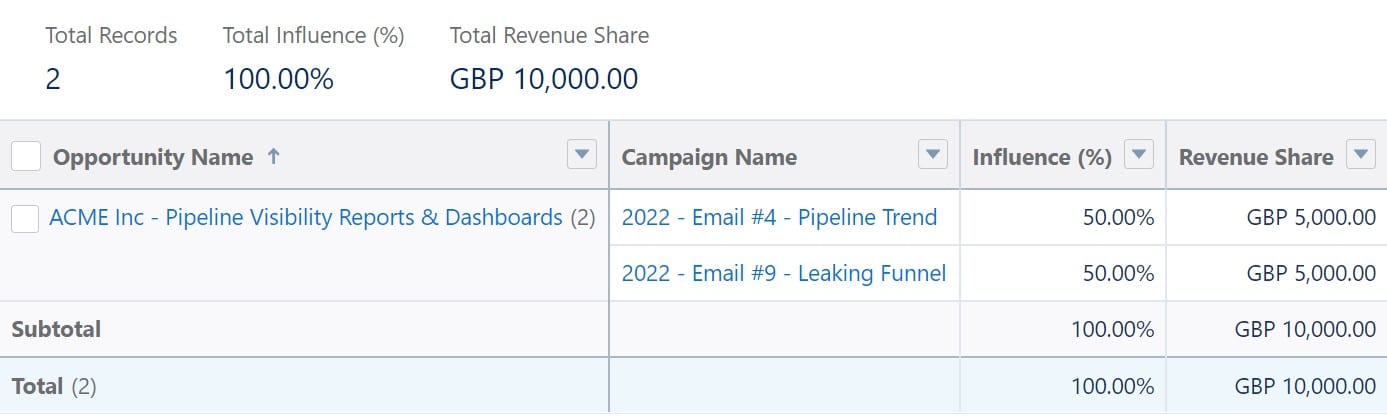Click the Total Revenue Share GBP 10,000.00 summary

pyautogui.click(x=544, y=79)
